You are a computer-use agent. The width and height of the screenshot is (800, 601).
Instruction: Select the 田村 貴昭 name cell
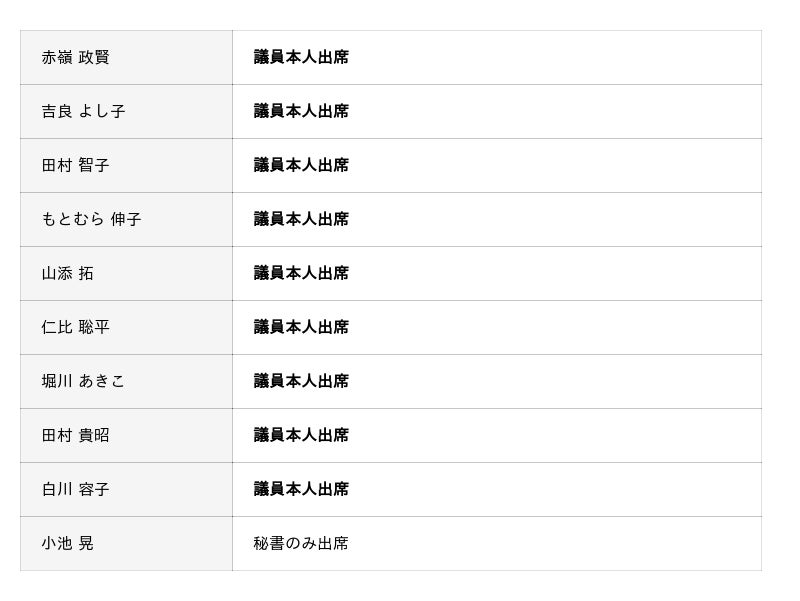76,436
